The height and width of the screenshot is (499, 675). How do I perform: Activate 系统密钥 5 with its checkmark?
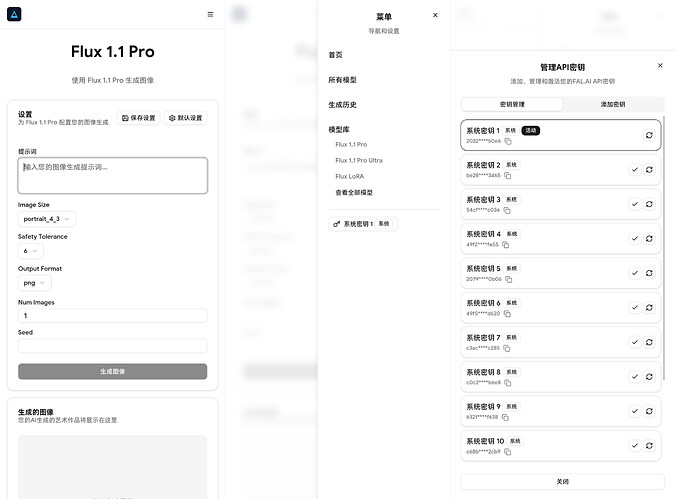(635, 273)
